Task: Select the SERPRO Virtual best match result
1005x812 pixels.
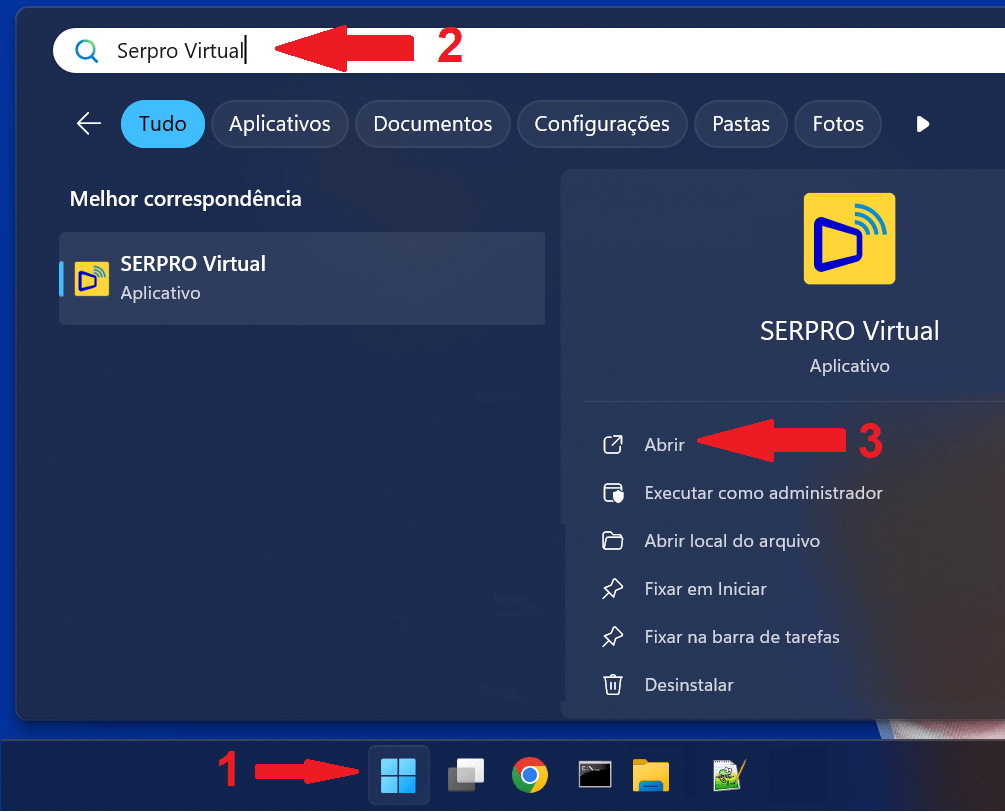Action: 302,278
